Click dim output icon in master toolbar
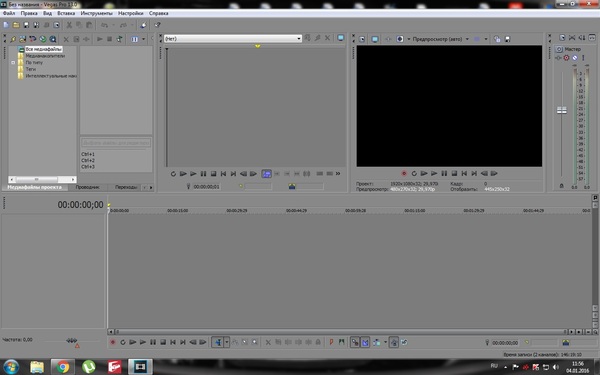This screenshot has width=600, height=375. tap(582, 38)
